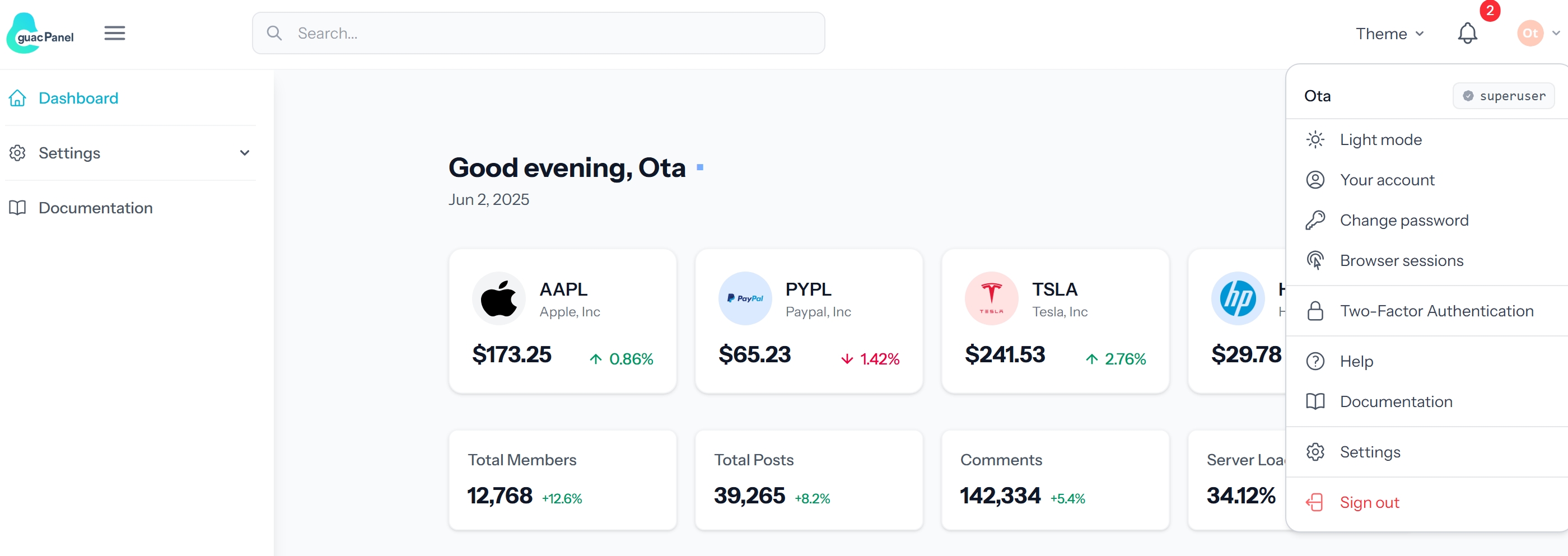1568x556 pixels.
Task: Sign out of the account
Action: point(1427,502)
